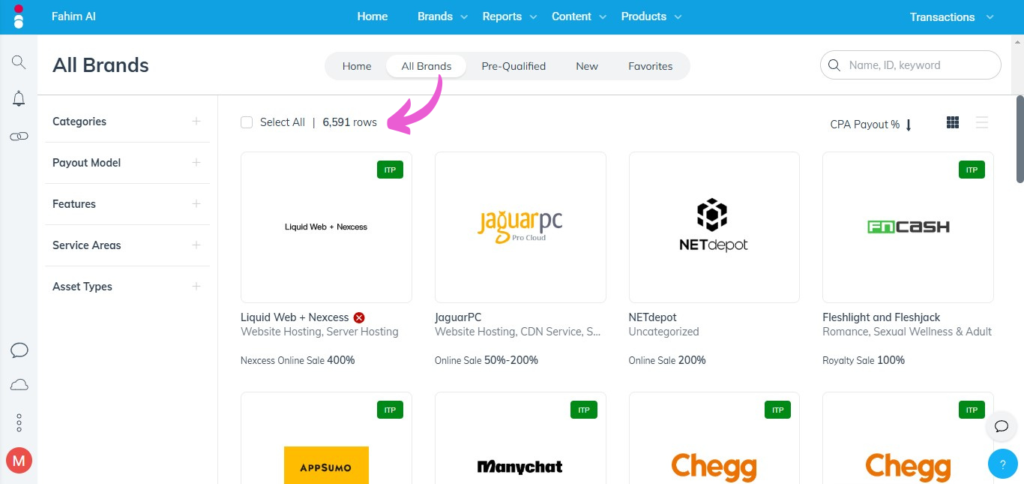Click the cloud icon in left sidebar
The height and width of the screenshot is (484, 1024).
tap(19, 385)
